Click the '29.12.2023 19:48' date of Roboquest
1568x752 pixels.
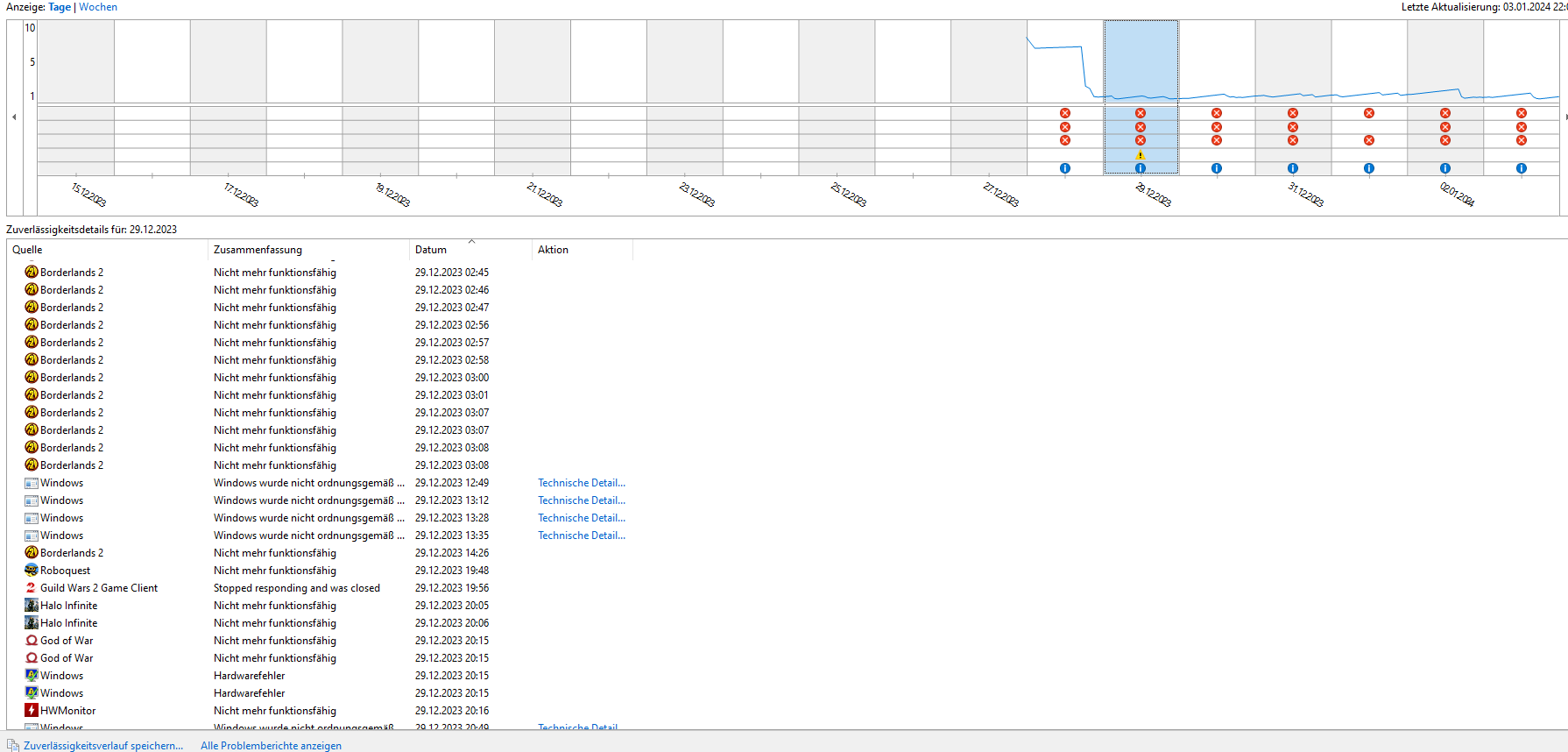[x=452, y=571]
